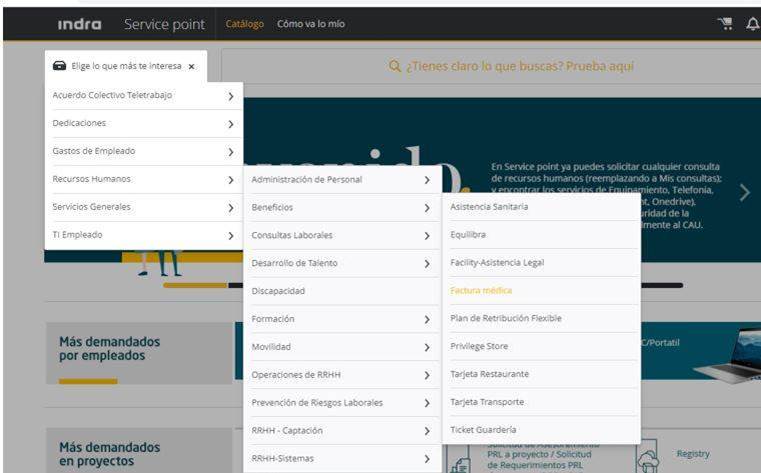Open the Catálogo tab
This screenshot has width=761, height=473.
click(x=244, y=24)
